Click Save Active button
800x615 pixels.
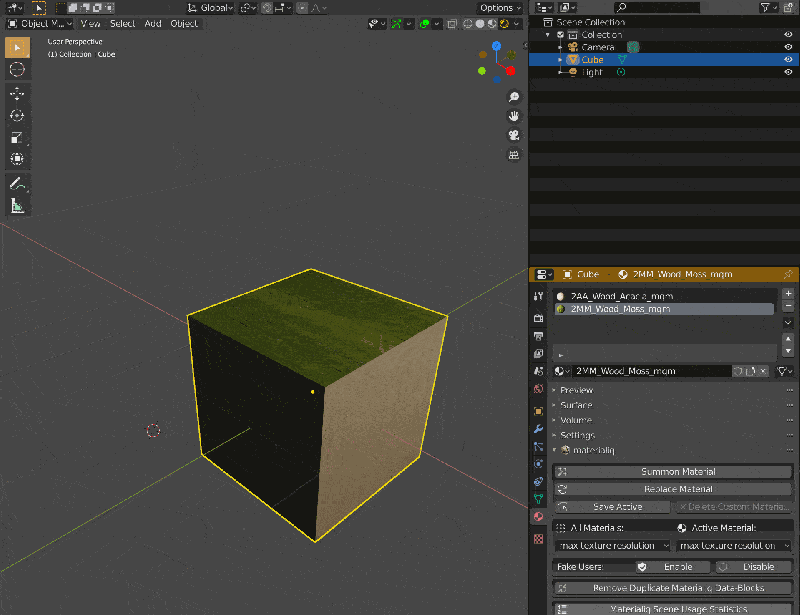(x=612, y=507)
